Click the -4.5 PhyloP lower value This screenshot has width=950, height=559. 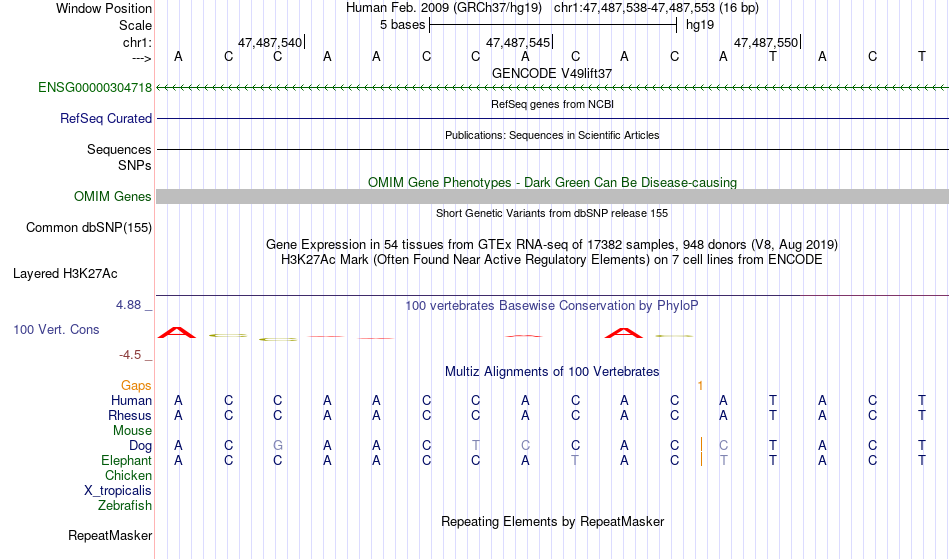tap(130, 355)
